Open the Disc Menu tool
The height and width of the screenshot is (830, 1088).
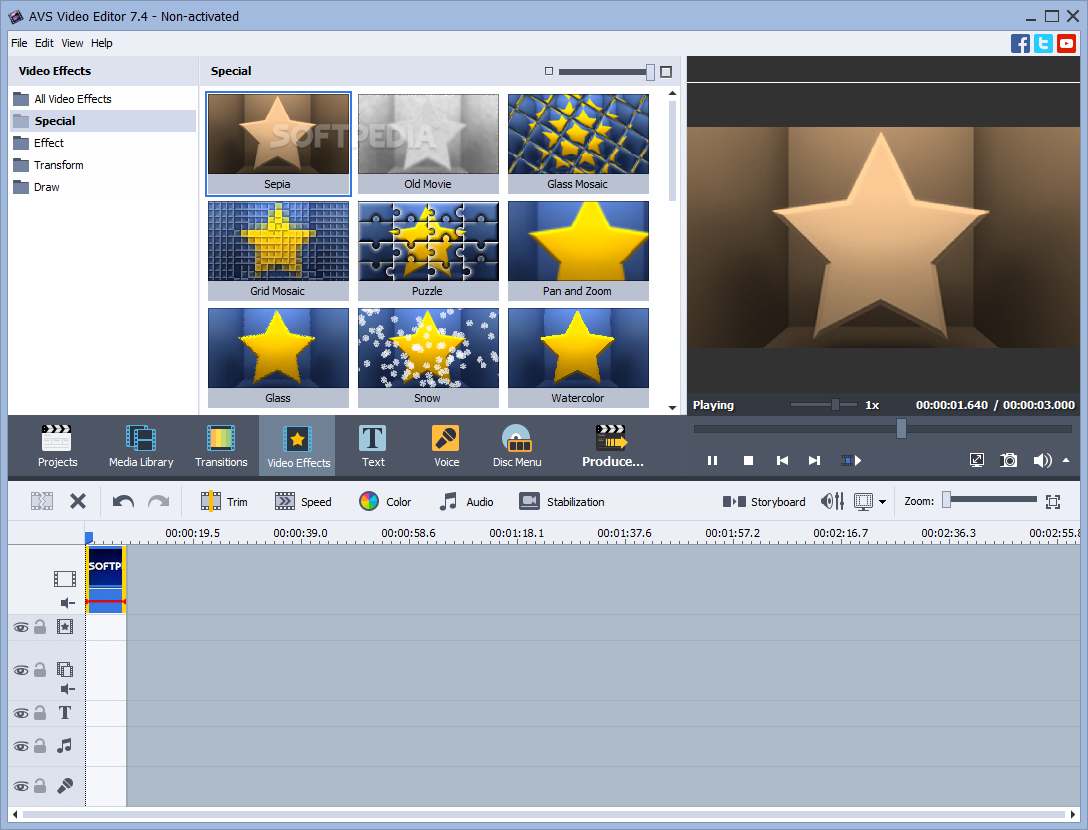tap(517, 446)
